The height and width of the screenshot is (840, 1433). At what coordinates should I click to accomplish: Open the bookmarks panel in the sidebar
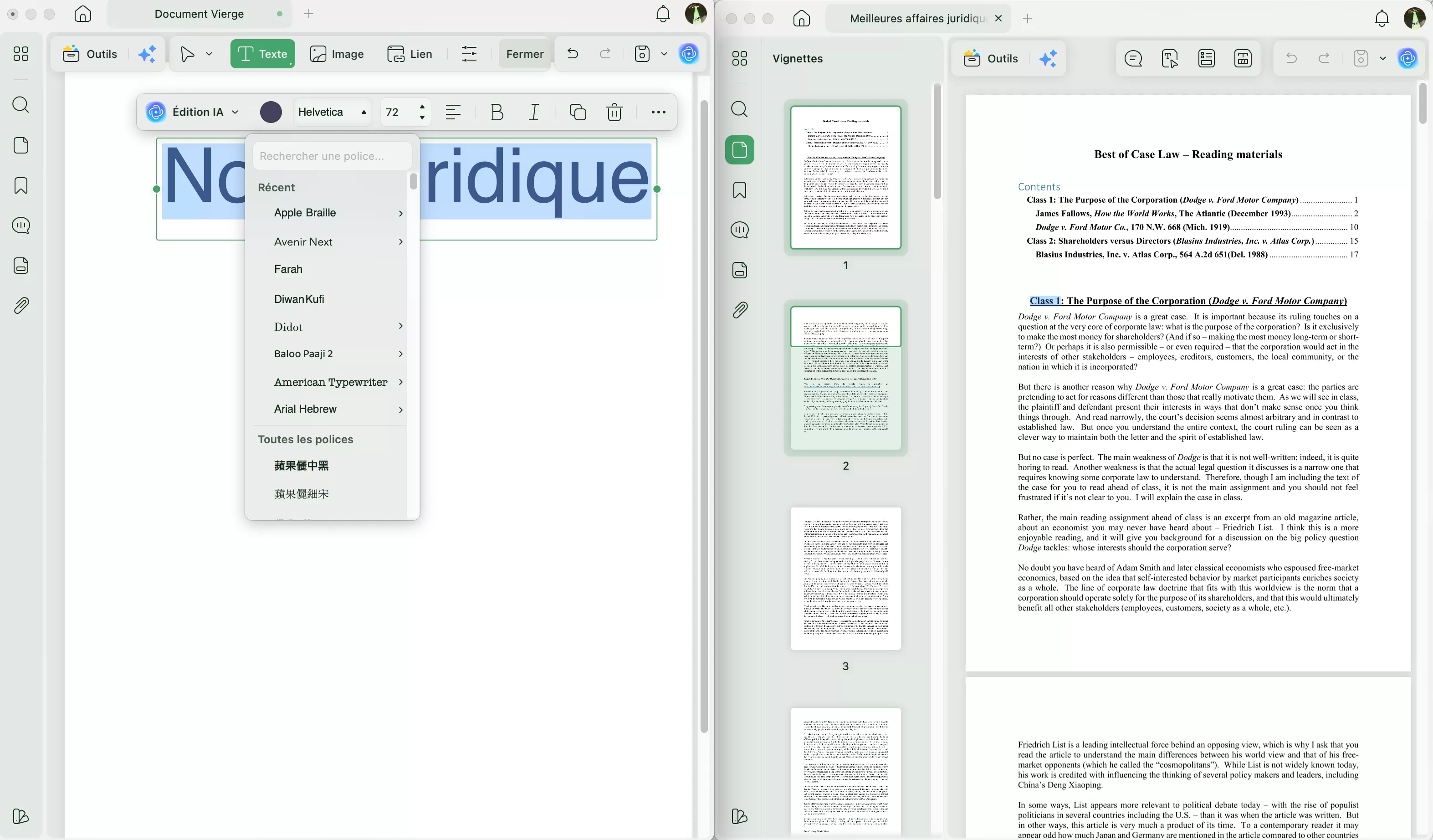coord(21,185)
